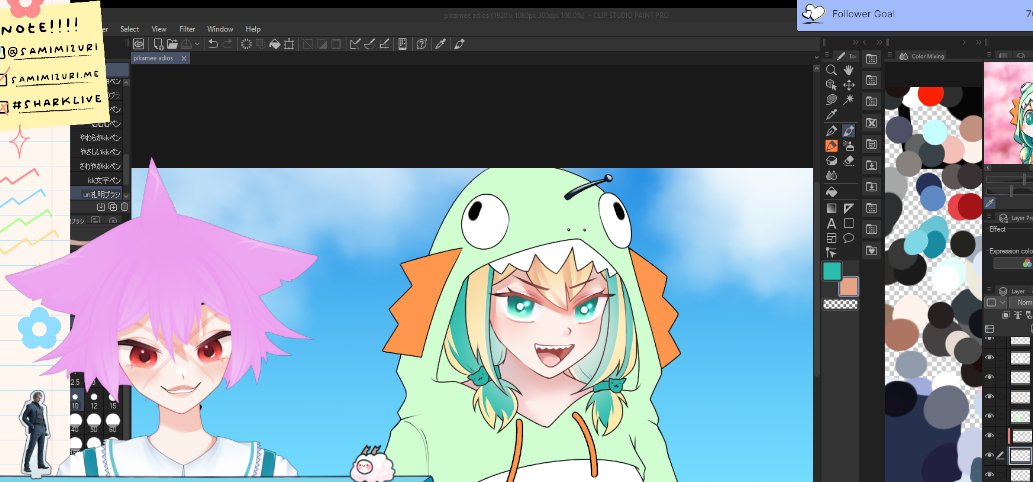Image resolution: width=1033 pixels, height=482 pixels.
Task: Select the Gradient tool
Action: [x=831, y=209]
